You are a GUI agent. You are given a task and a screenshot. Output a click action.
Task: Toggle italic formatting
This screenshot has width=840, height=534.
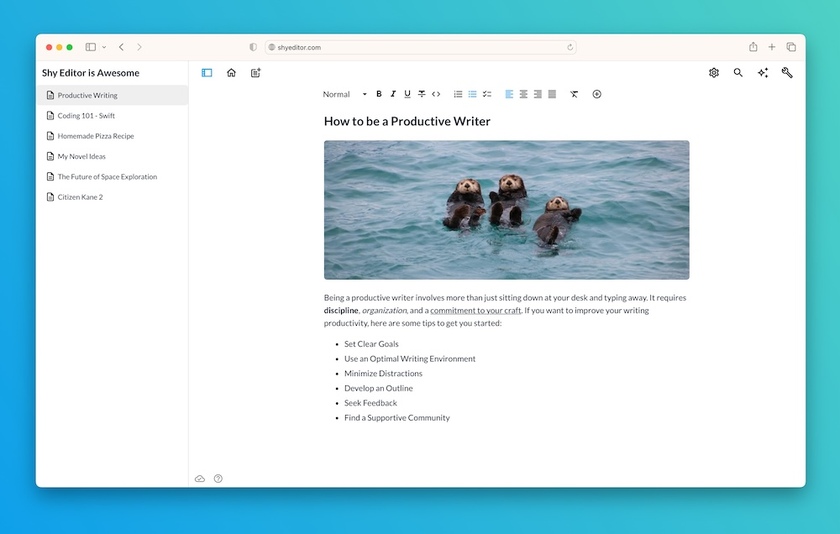click(x=393, y=94)
